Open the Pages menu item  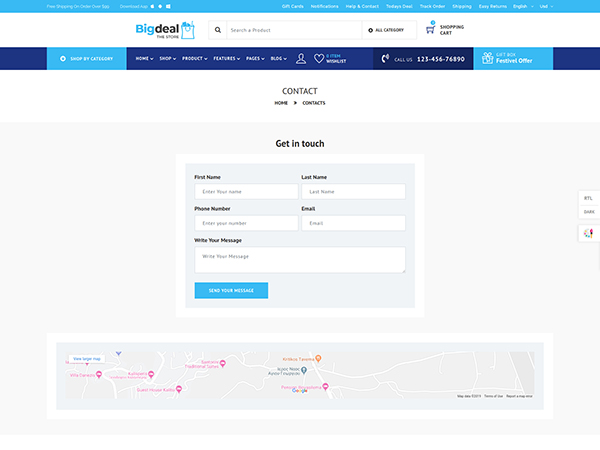(x=255, y=59)
